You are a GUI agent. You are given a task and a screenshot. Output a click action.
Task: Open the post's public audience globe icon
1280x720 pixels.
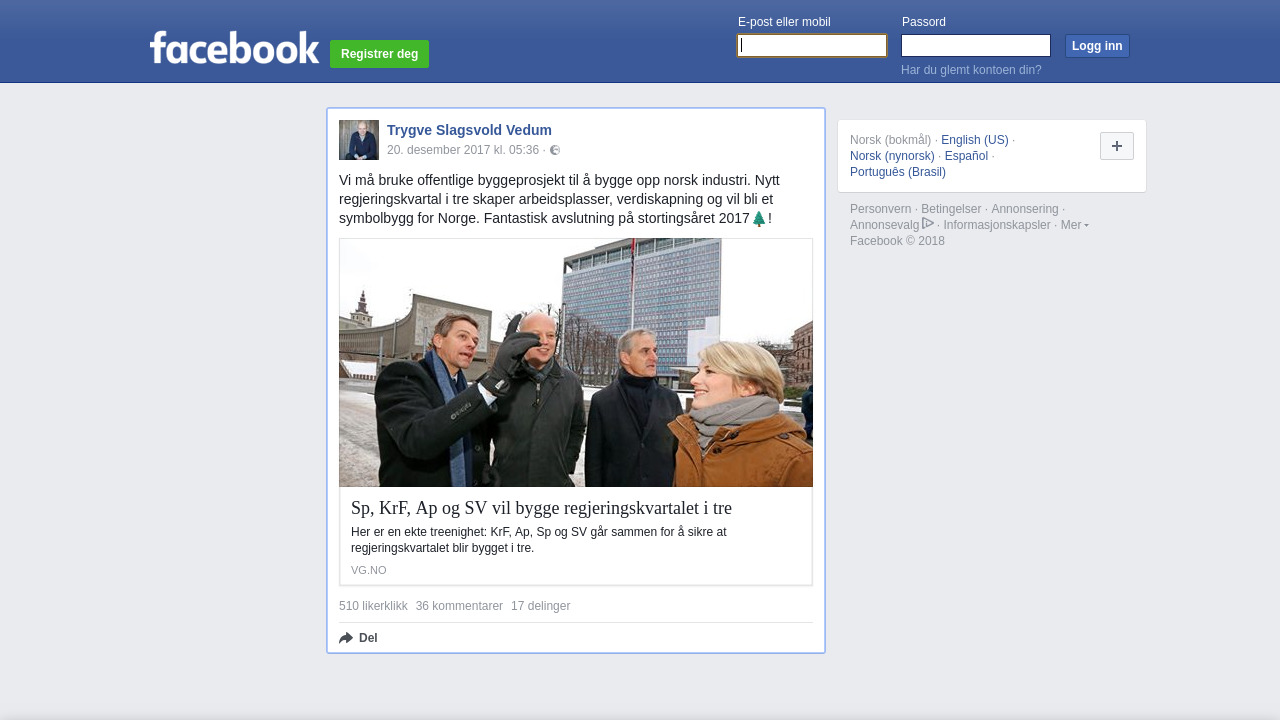tap(555, 150)
